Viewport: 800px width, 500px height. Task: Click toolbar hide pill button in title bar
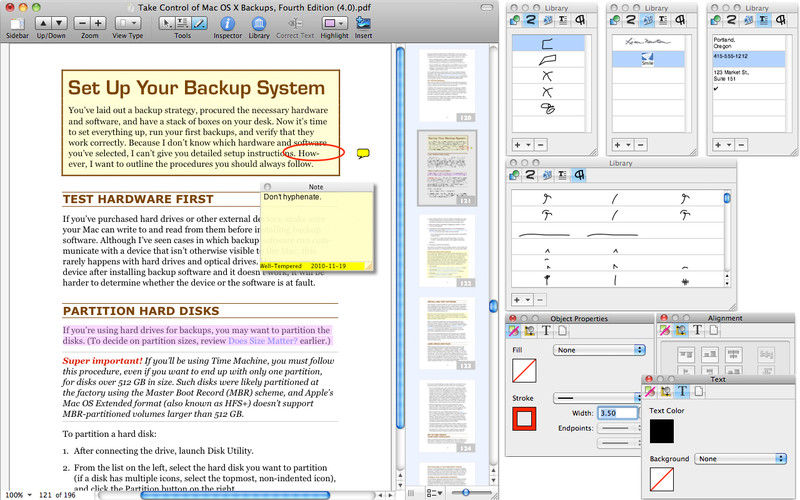(x=487, y=8)
